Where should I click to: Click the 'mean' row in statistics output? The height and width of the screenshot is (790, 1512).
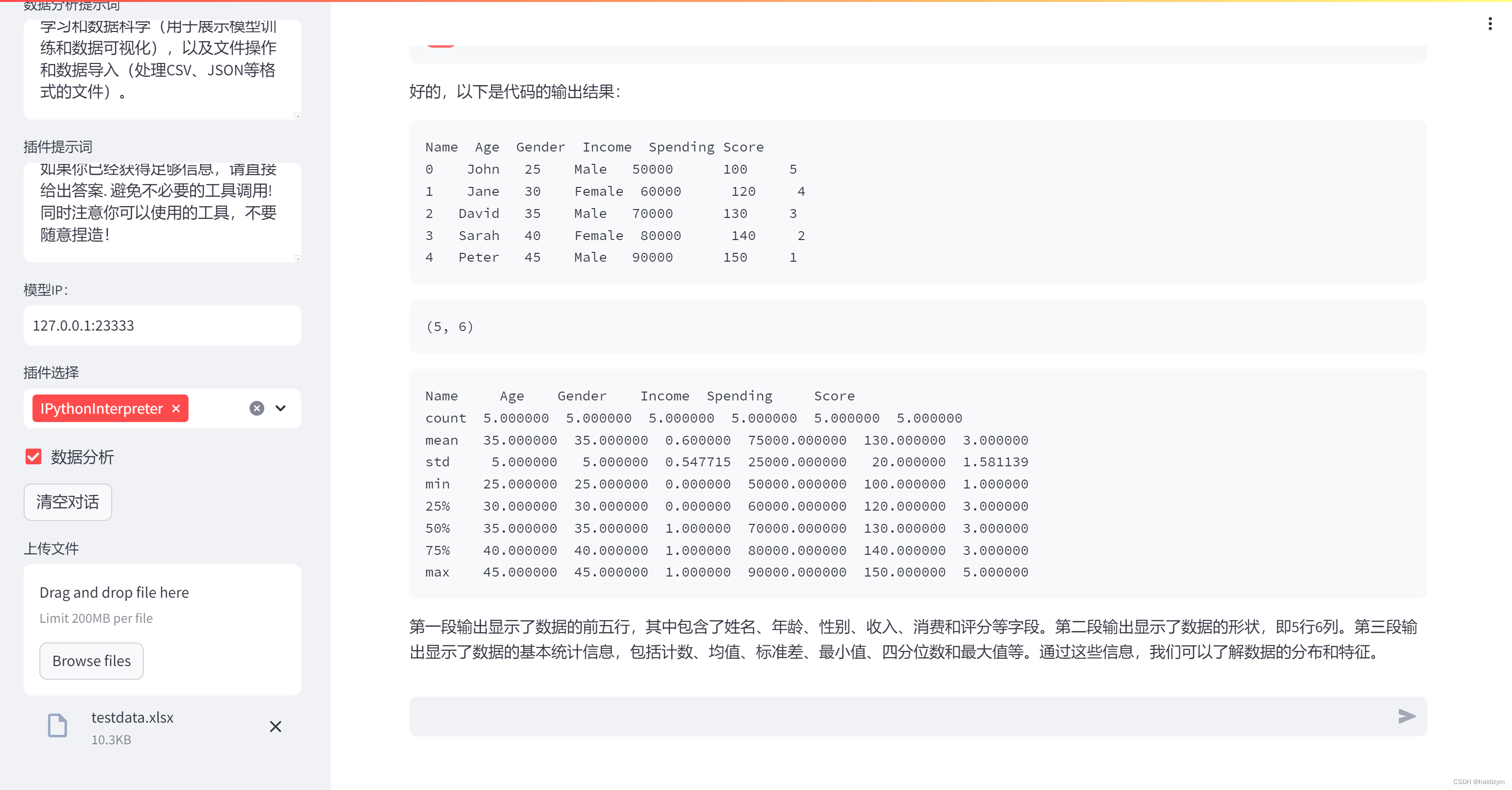(x=726, y=440)
